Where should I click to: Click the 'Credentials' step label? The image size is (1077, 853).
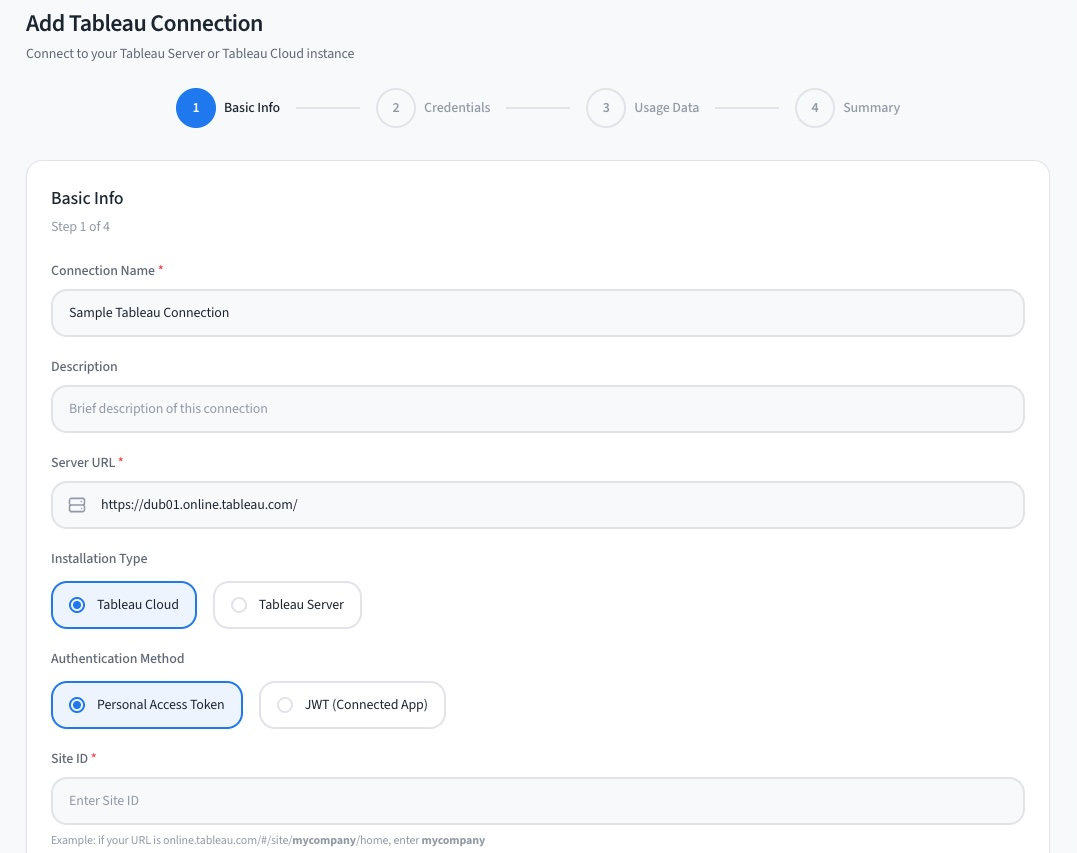point(457,108)
